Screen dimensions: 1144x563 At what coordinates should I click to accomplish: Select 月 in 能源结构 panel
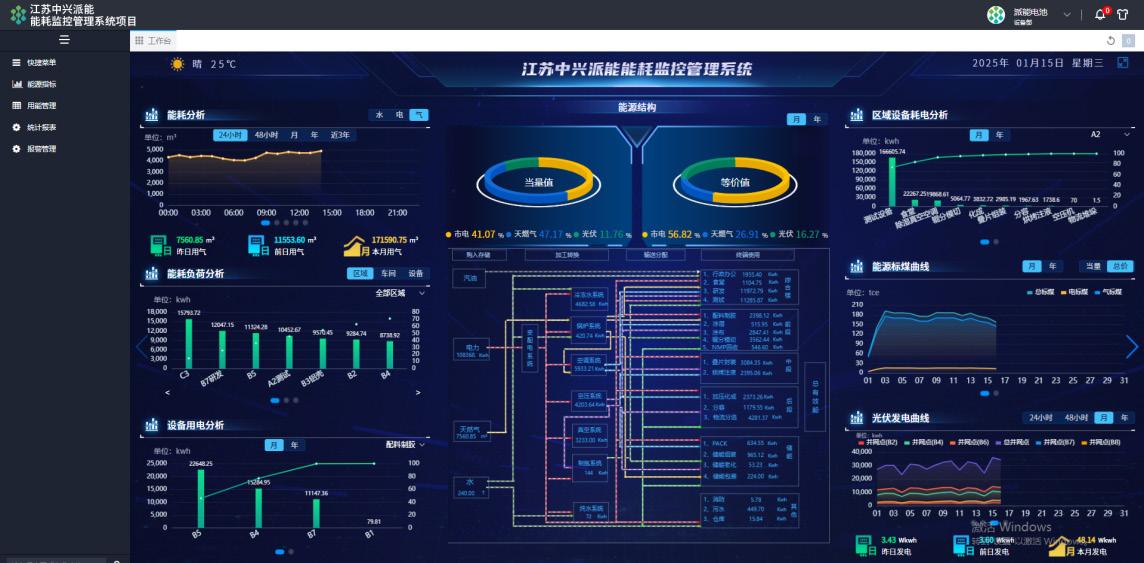796,119
